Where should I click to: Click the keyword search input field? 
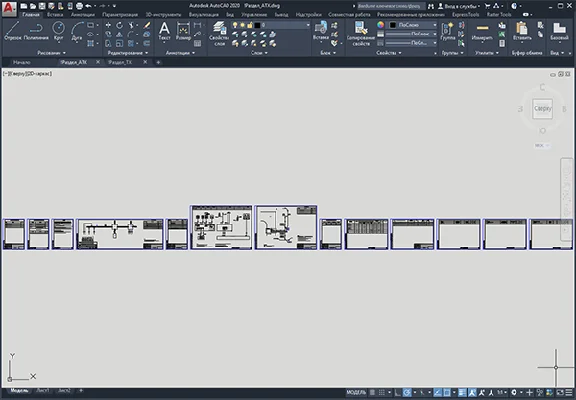(x=389, y=6)
